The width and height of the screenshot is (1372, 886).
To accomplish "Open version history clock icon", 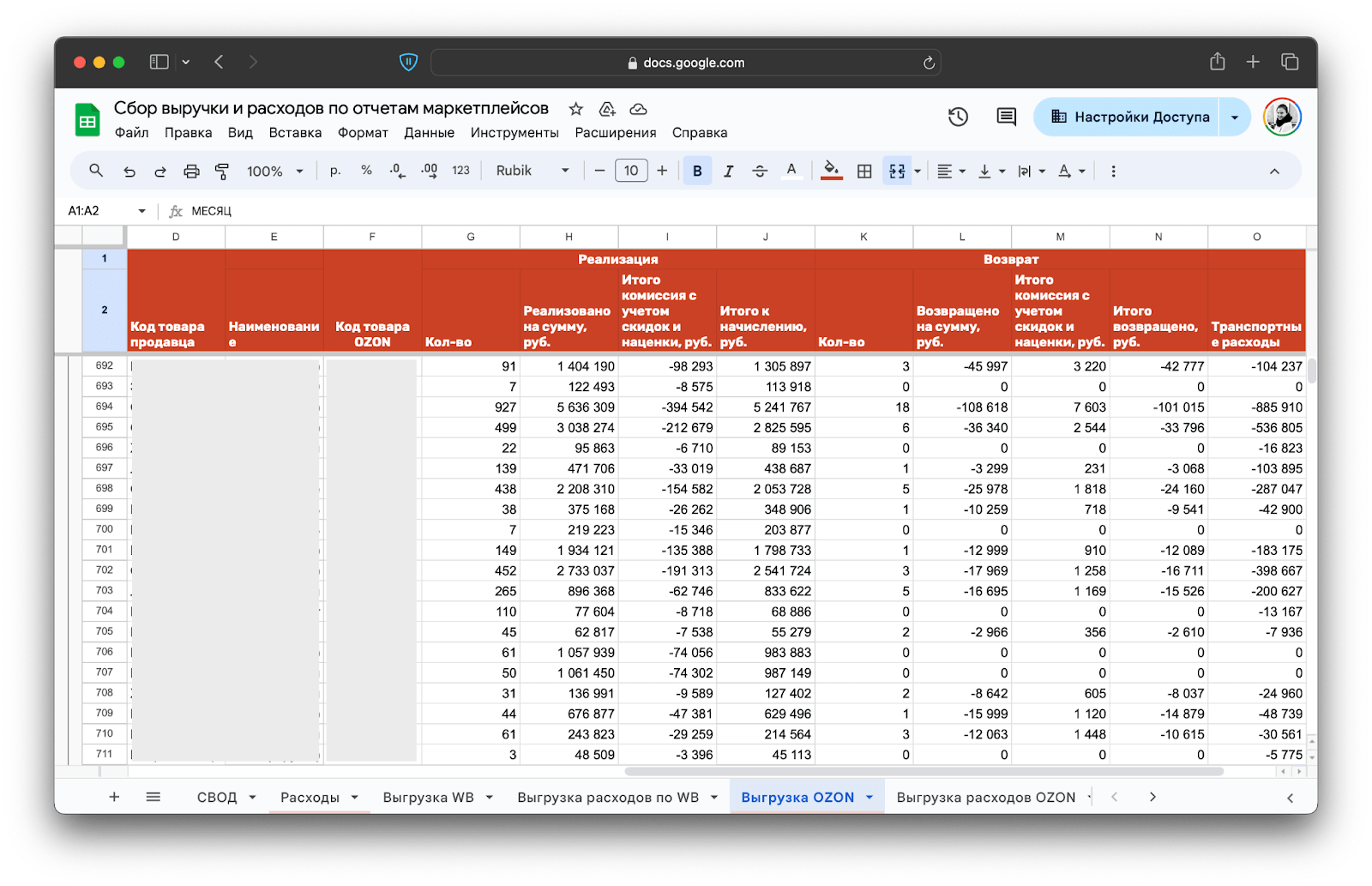I will pyautogui.click(x=958, y=118).
